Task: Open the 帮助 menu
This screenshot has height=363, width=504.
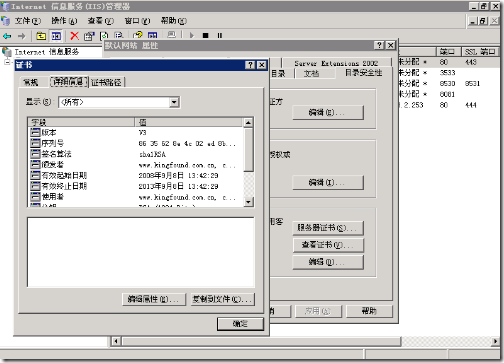Action: (x=173, y=21)
